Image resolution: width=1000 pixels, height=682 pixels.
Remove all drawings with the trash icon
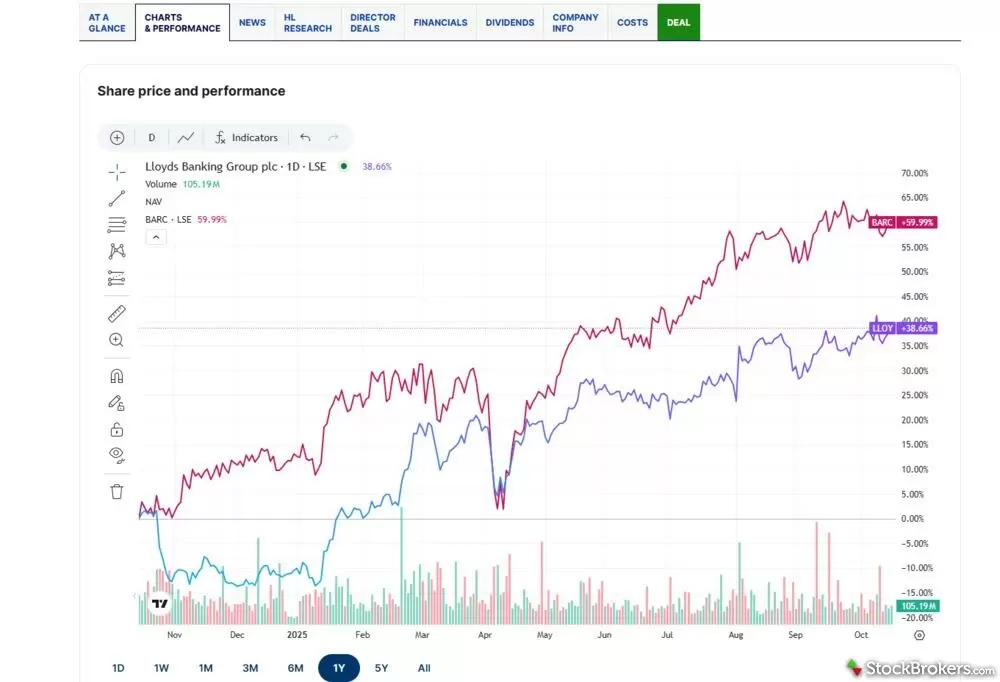[116, 490]
